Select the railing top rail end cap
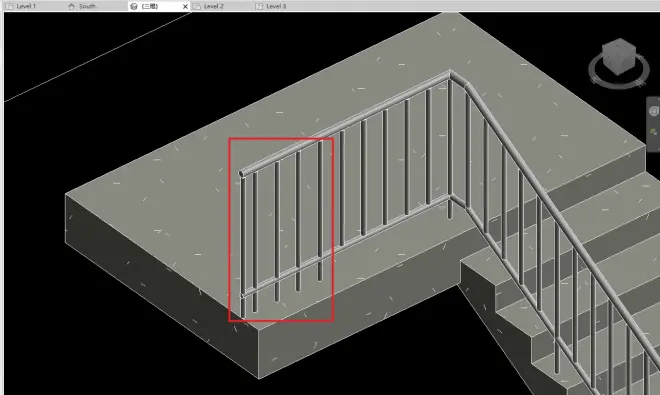The width and height of the screenshot is (660, 395). [x=242, y=174]
